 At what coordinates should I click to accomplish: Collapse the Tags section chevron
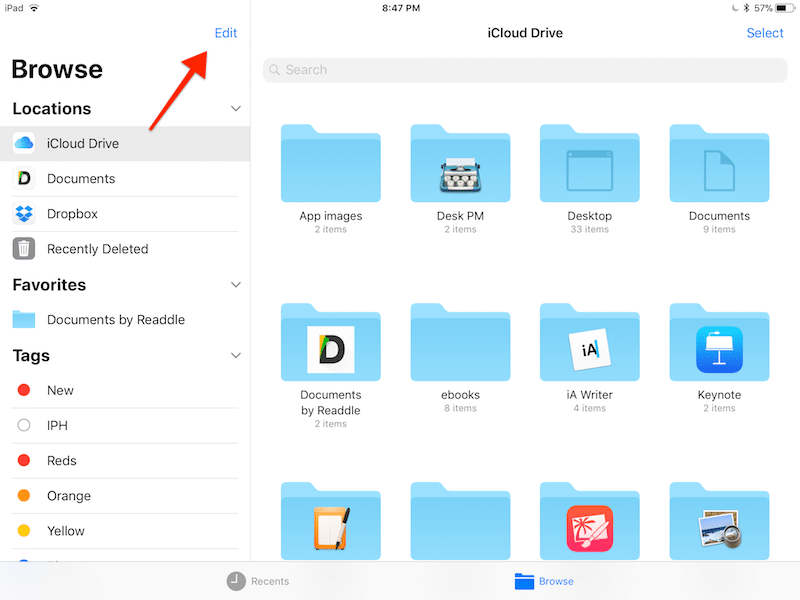pyautogui.click(x=236, y=356)
